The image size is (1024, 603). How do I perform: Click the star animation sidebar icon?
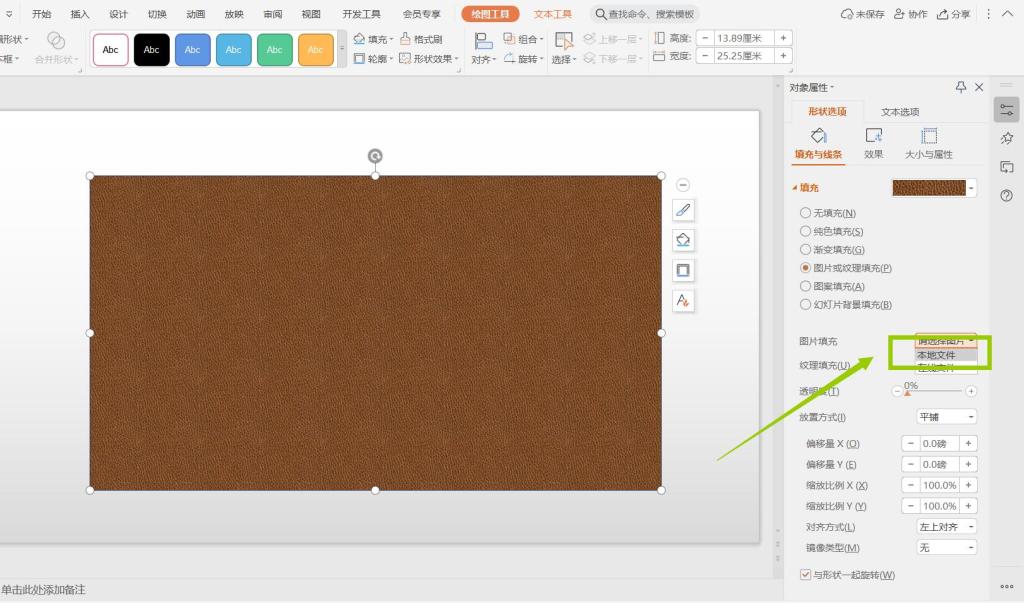pos(1006,138)
